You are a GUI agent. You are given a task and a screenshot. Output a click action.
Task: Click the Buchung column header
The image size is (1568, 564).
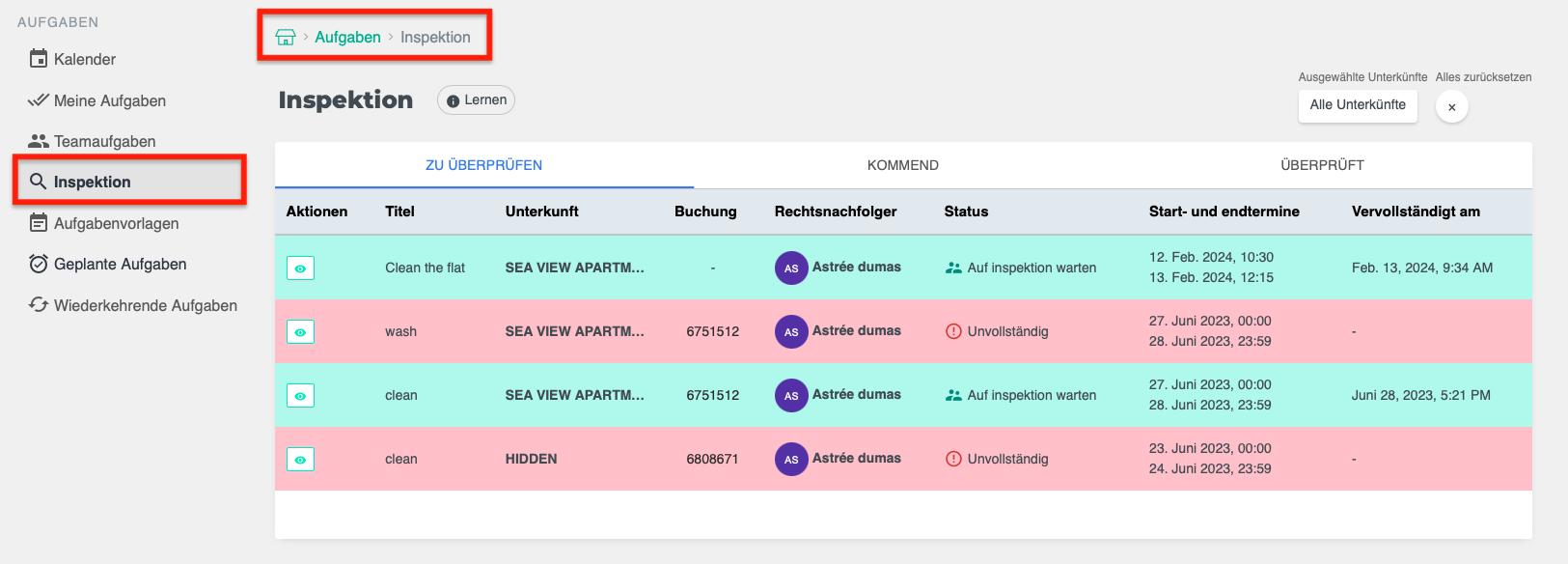point(705,211)
